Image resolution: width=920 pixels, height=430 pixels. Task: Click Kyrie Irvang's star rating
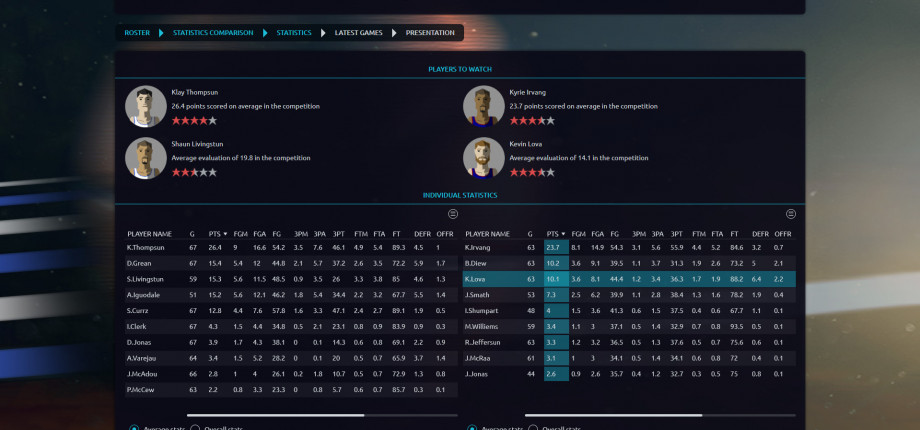tap(532, 121)
